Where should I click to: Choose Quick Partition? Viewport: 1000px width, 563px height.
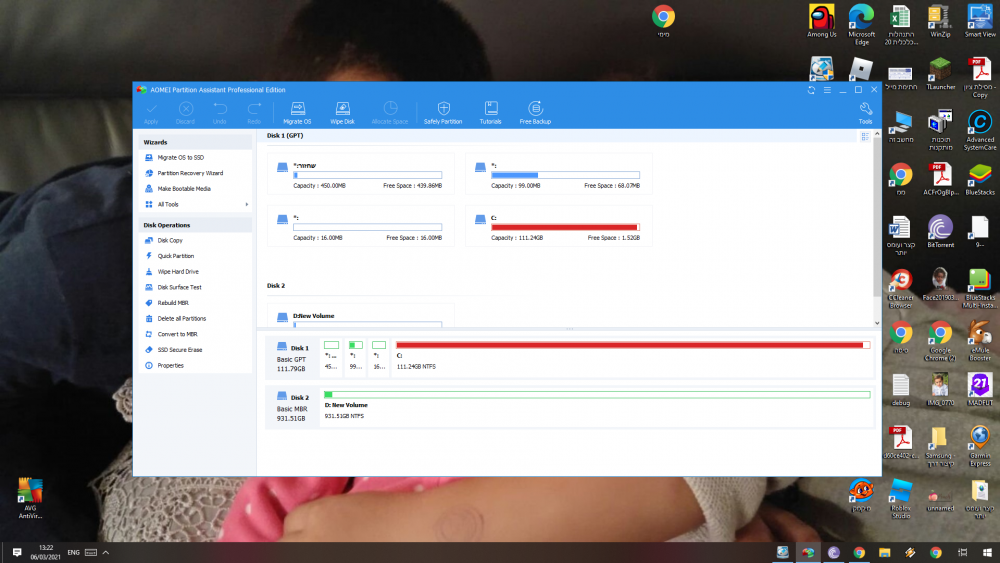[x=175, y=256]
